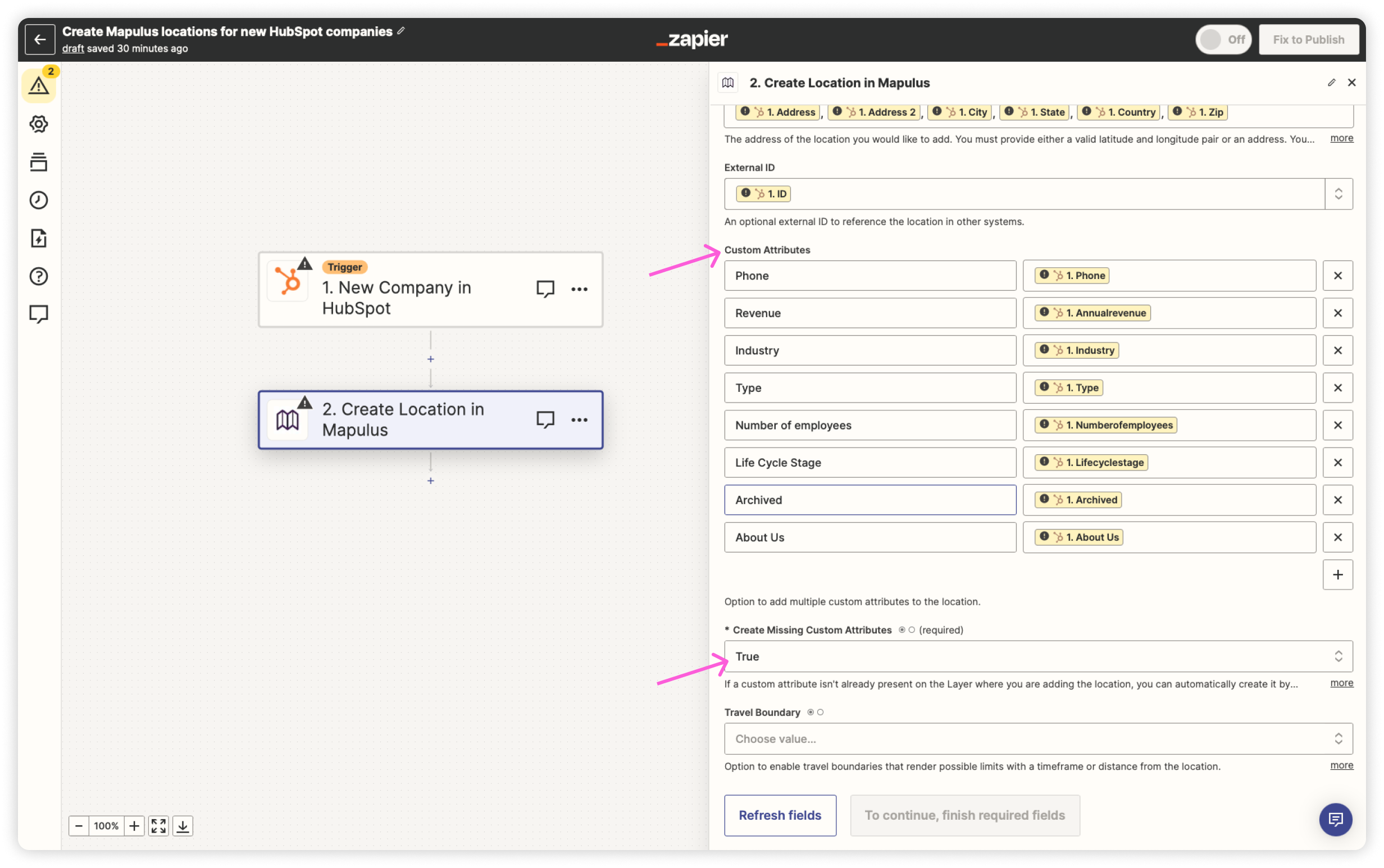Remove the Revenue custom attribute row

point(1337,313)
